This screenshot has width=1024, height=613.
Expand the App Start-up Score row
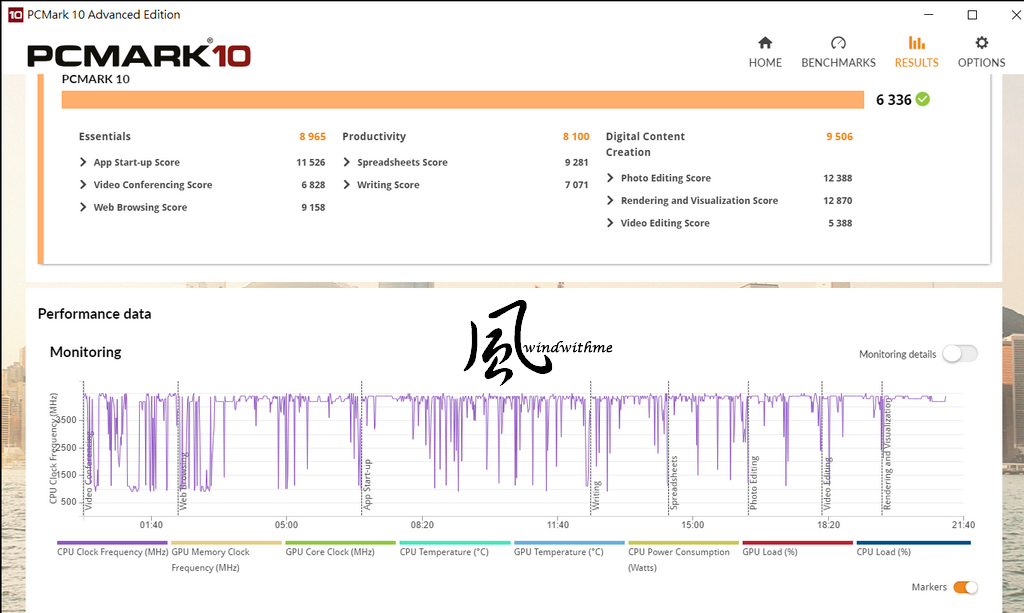point(83,162)
